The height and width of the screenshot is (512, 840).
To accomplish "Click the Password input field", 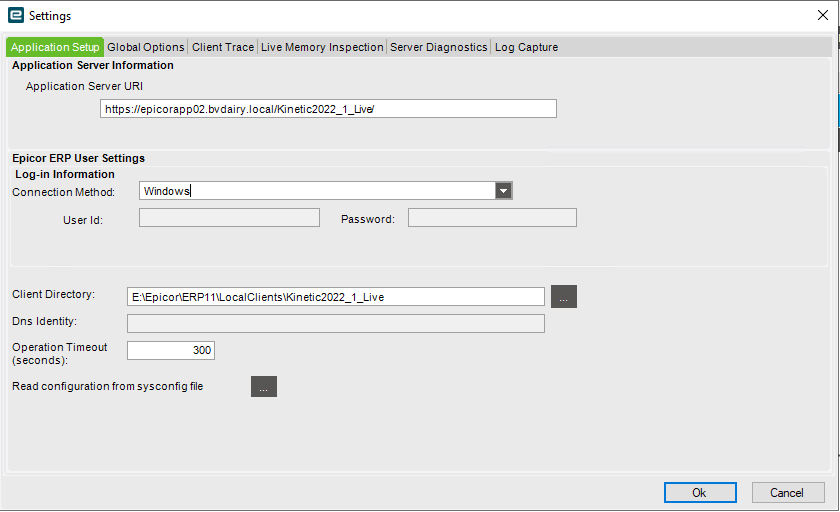I will pos(492,217).
